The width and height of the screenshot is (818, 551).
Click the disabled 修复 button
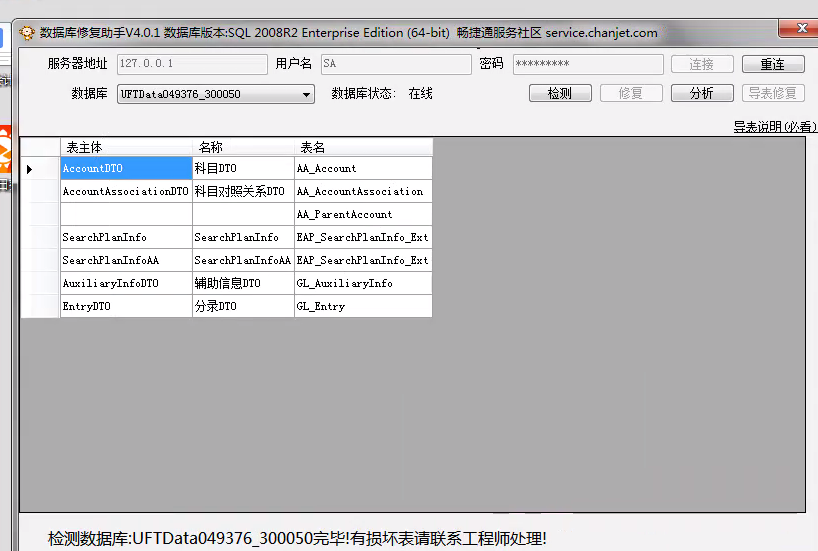click(x=631, y=93)
